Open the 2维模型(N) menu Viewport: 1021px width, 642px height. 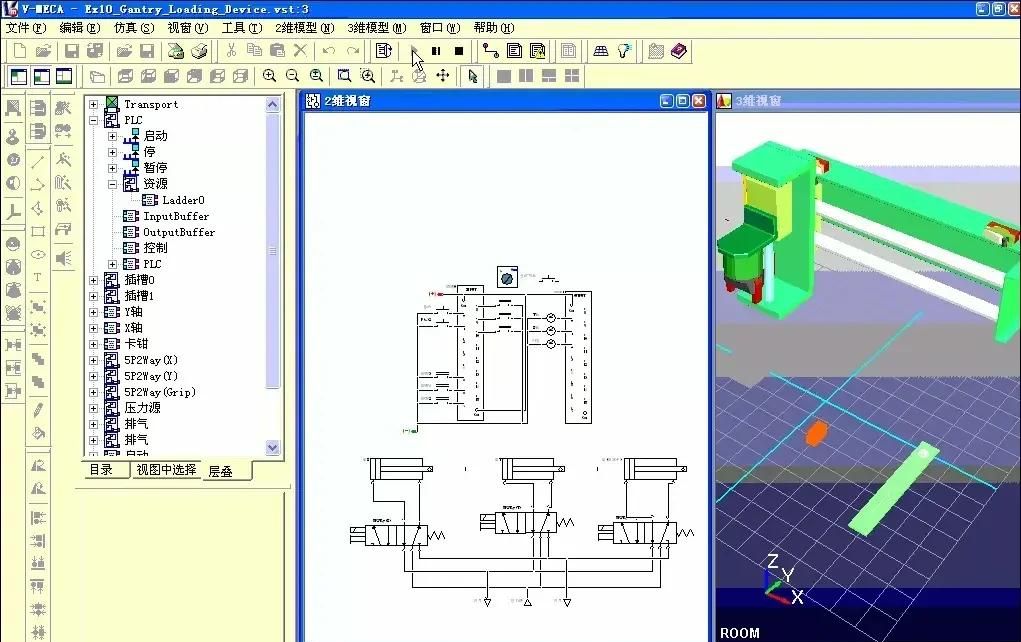[x=304, y=28]
